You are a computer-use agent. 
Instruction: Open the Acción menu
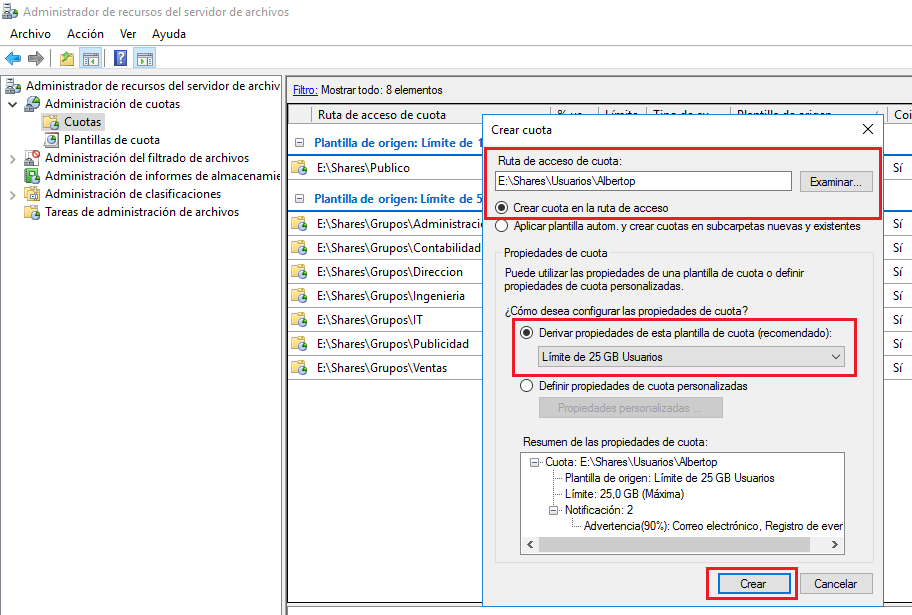[85, 34]
